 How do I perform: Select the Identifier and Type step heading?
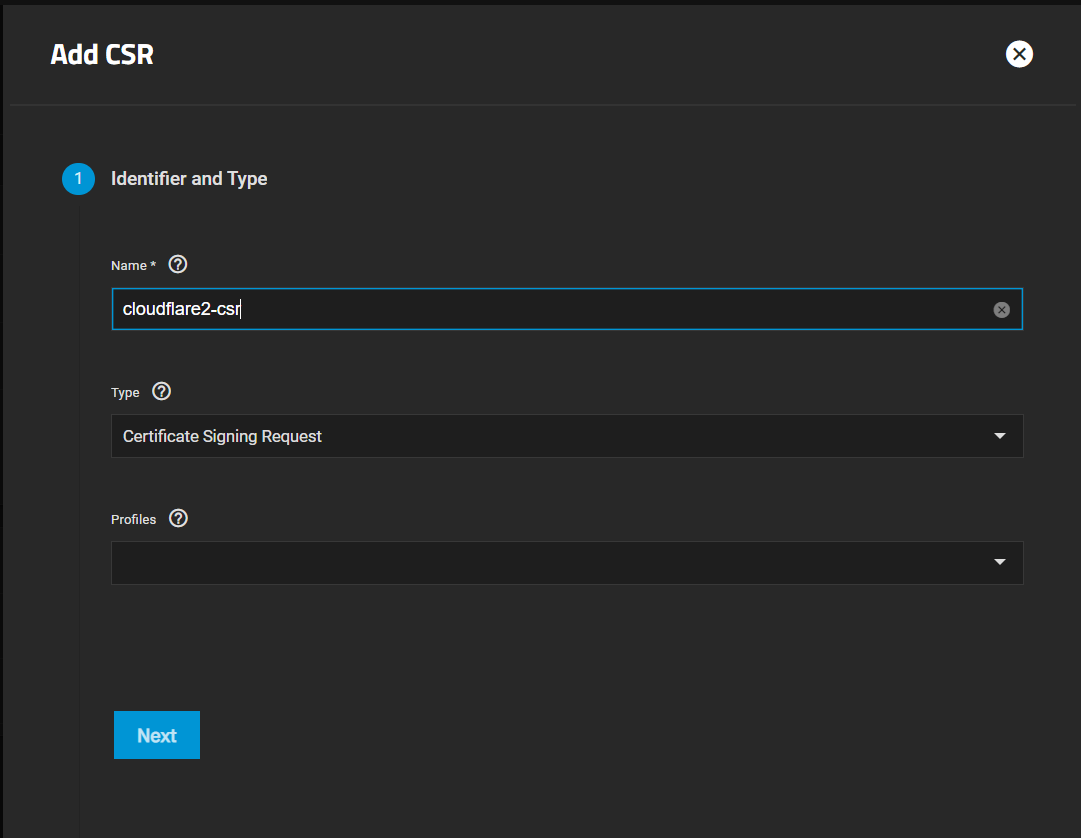click(189, 178)
